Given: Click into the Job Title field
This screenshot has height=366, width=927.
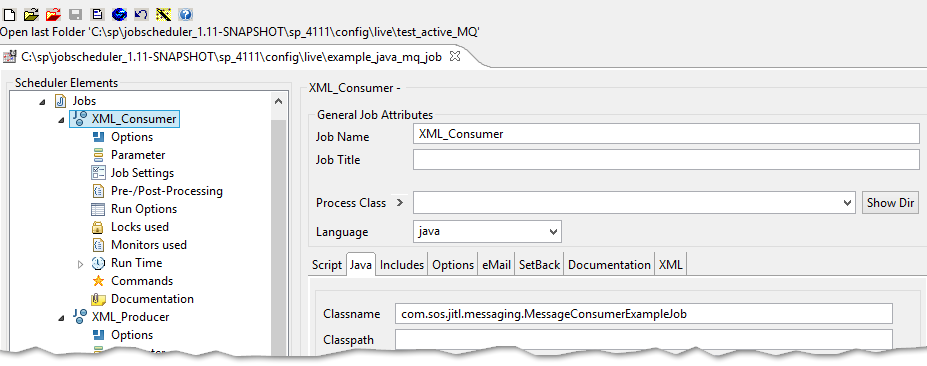Looking at the screenshot, I should (x=666, y=160).
